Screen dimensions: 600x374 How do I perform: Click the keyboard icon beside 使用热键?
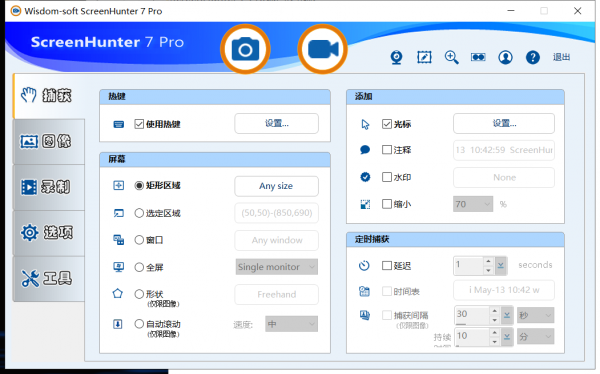(119, 124)
